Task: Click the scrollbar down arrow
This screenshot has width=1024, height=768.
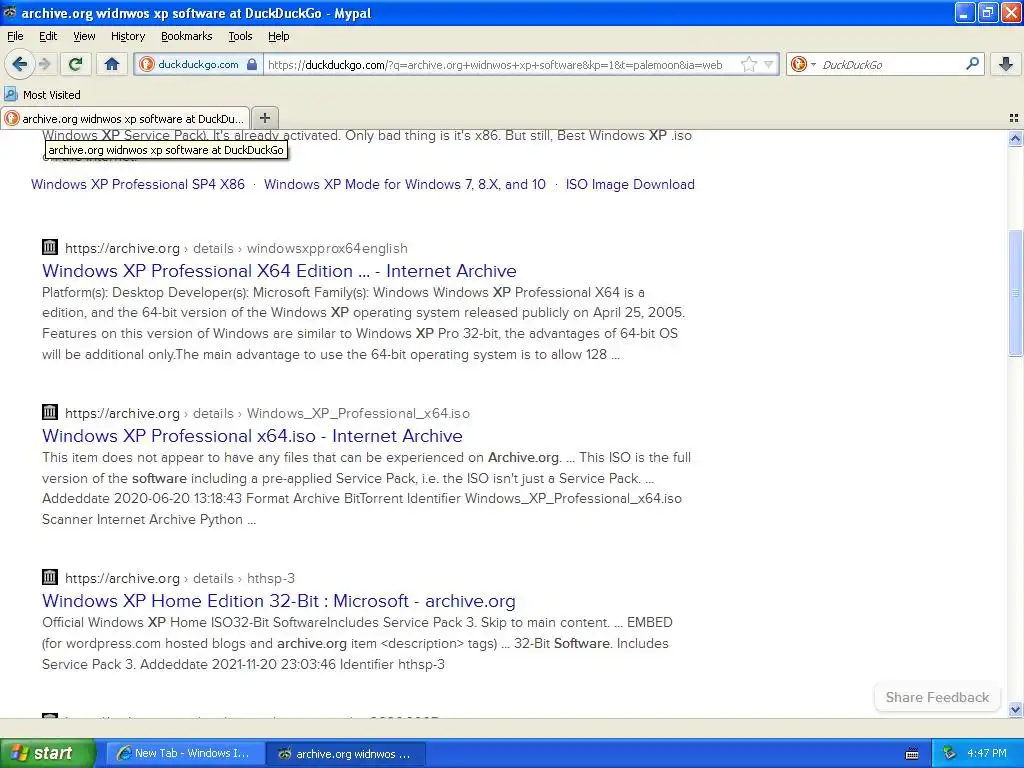Action: point(1015,709)
